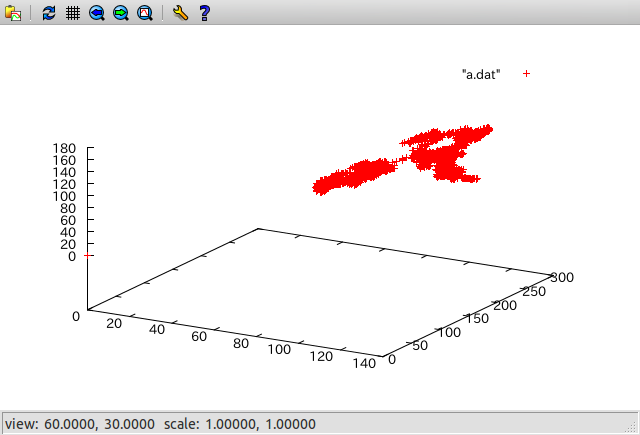Viewport: 640px width, 435px height.
Task: Click the "a.dat" legend label
Action: tap(481, 74)
